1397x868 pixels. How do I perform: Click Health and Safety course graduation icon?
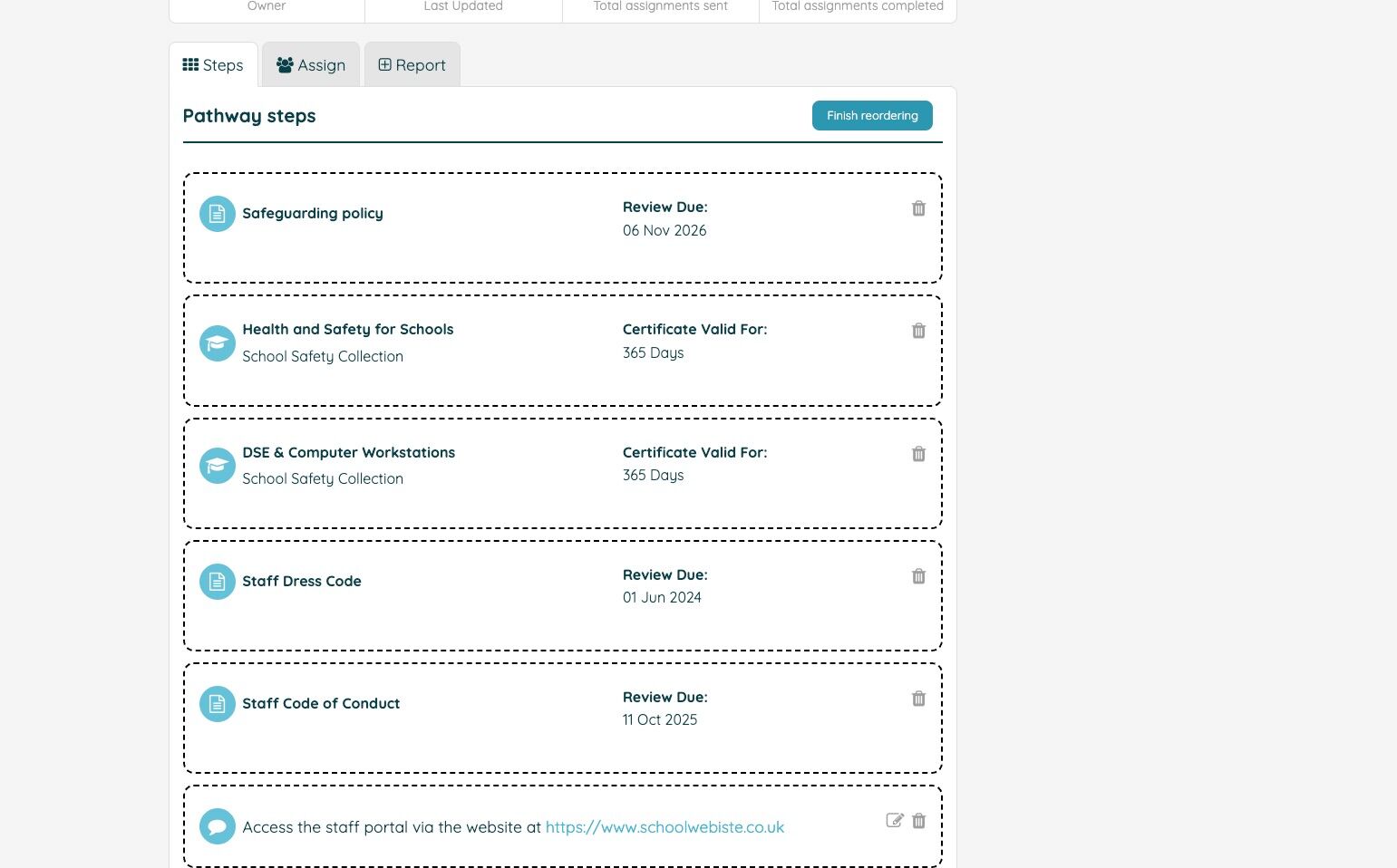tap(218, 343)
